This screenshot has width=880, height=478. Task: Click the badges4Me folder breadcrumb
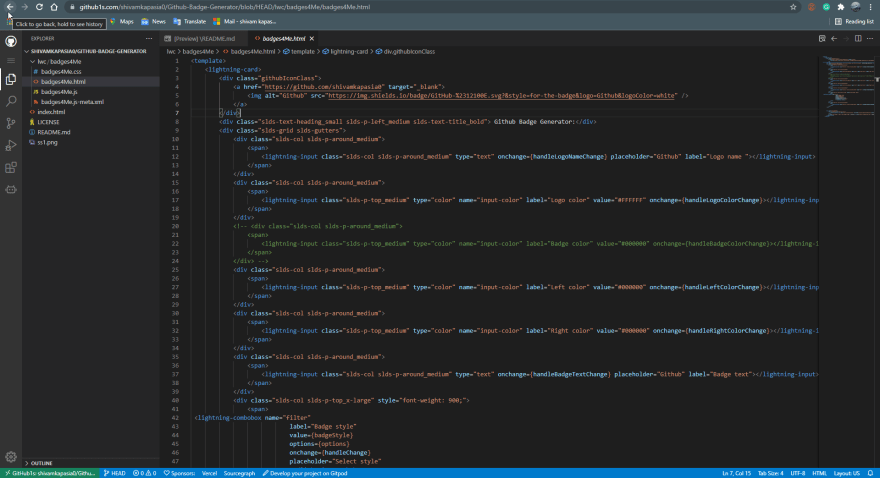point(198,52)
